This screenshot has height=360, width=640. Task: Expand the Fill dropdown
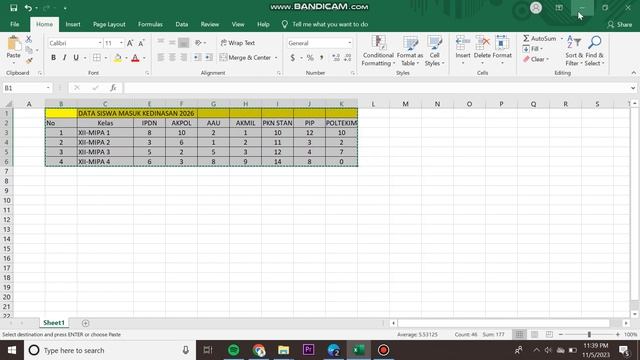coord(542,49)
